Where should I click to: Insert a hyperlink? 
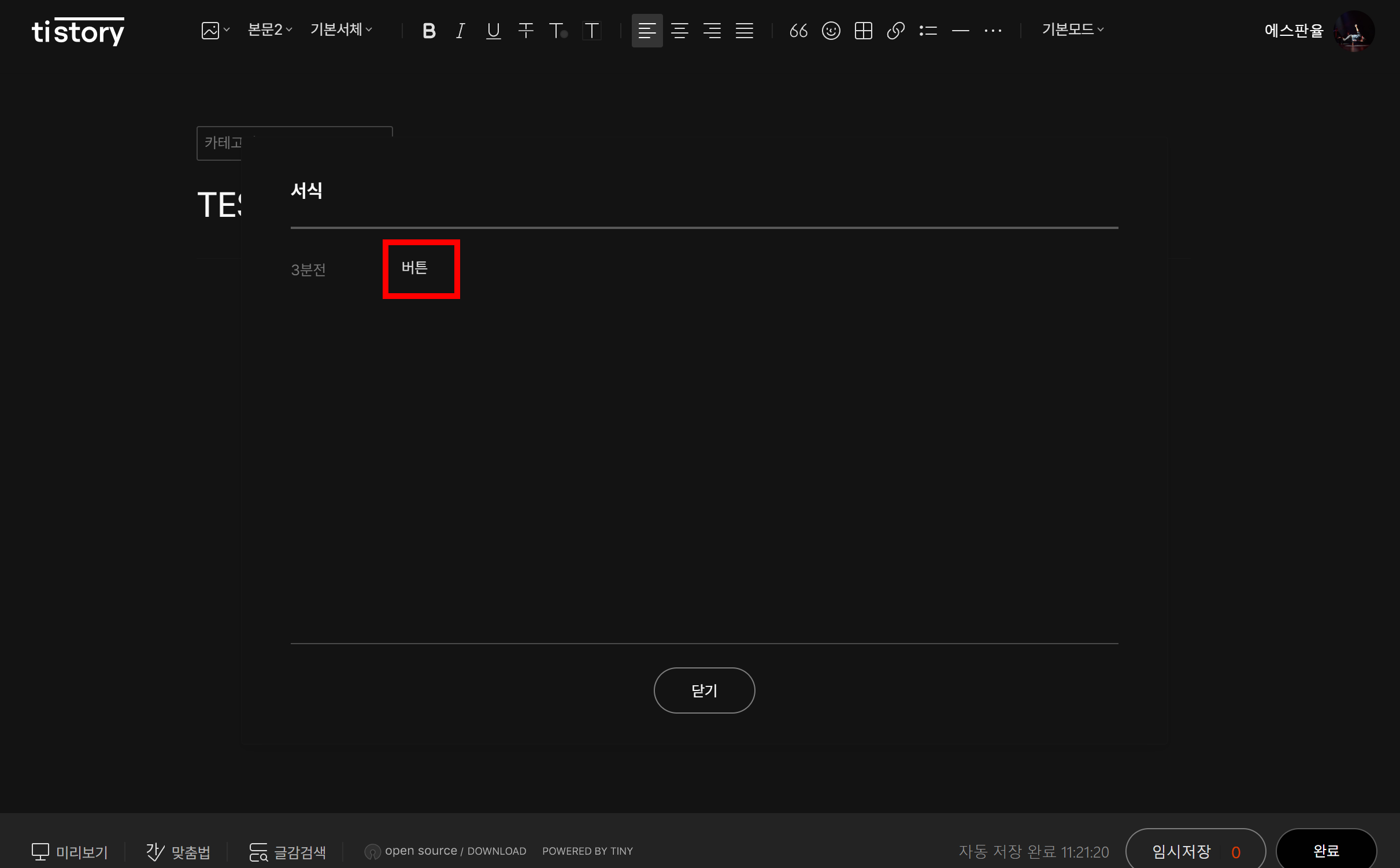pyautogui.click(x=895, y=31)
